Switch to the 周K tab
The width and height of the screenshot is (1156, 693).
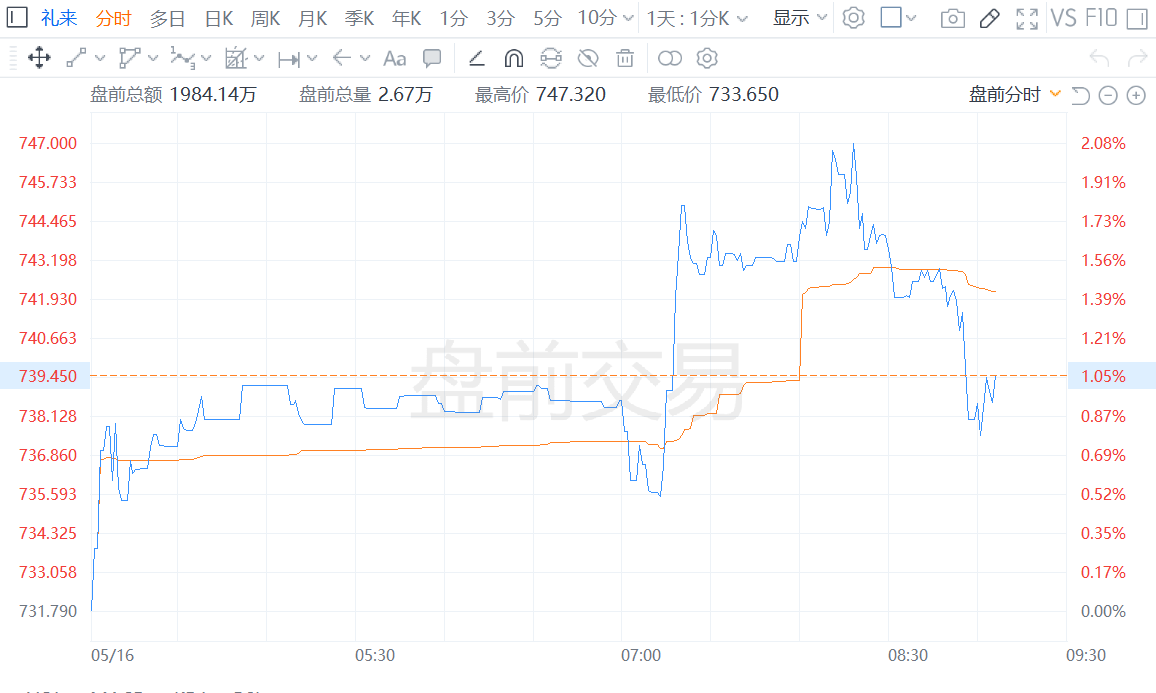(x=265, y=18)
